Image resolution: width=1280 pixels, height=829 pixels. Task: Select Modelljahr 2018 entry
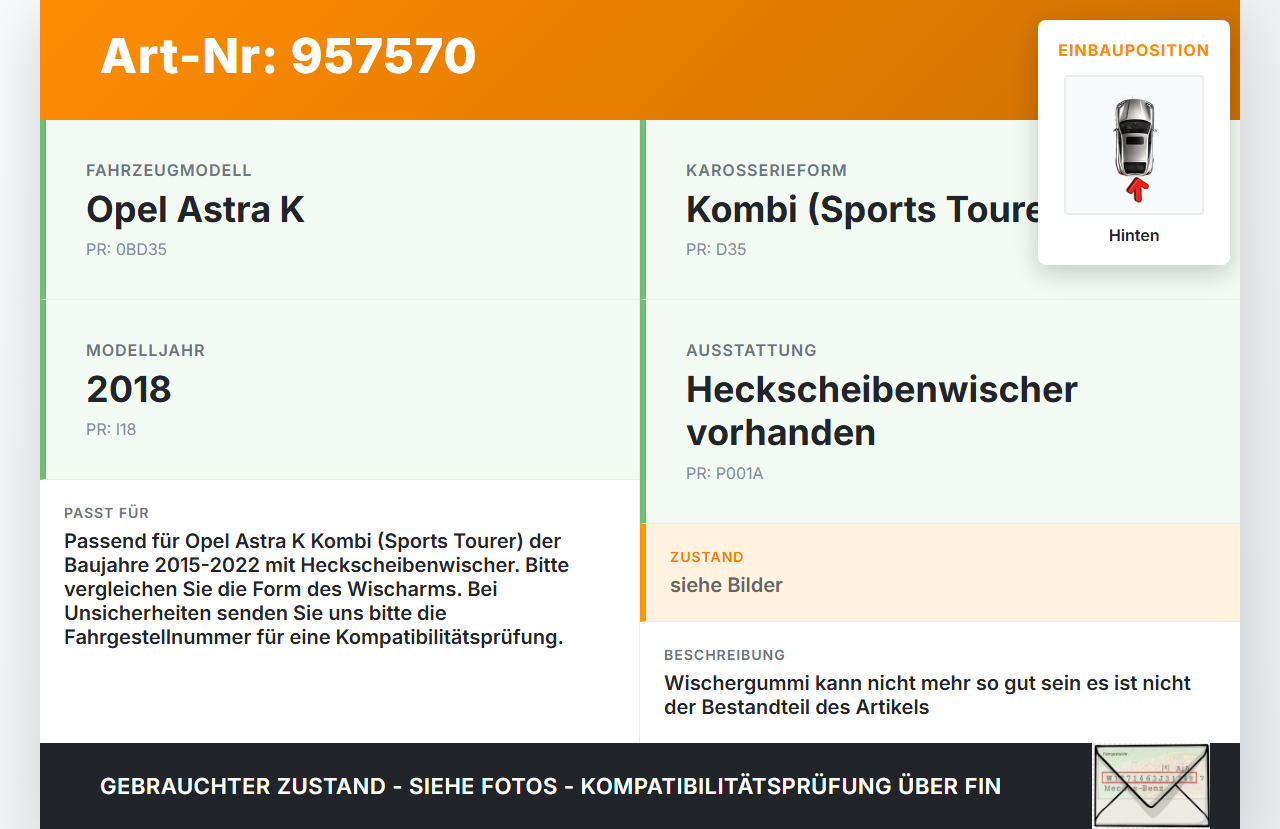click(x=130, y=389)
